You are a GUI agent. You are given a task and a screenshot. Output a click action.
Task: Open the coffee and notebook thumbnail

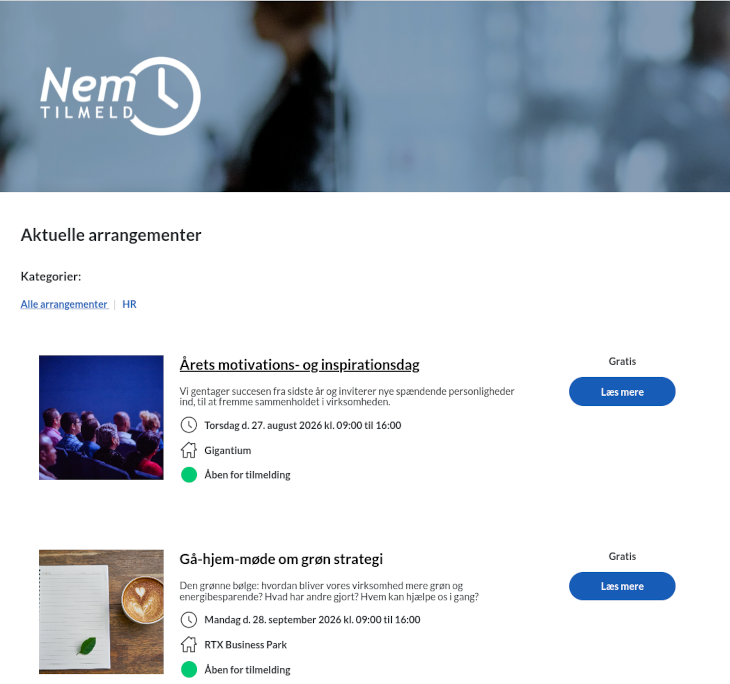coord(101,612)
